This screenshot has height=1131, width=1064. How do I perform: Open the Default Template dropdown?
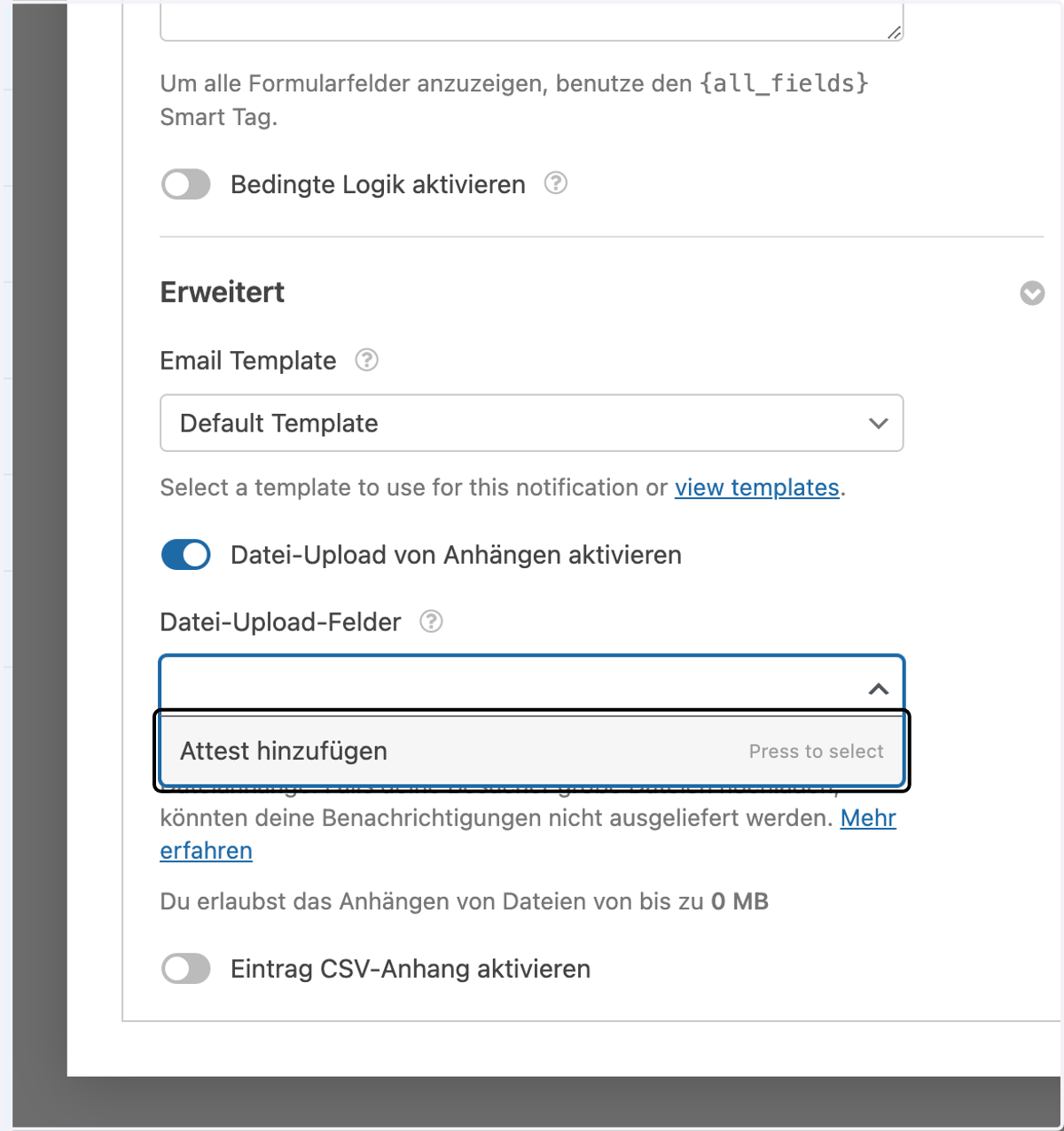pos(532,423)
